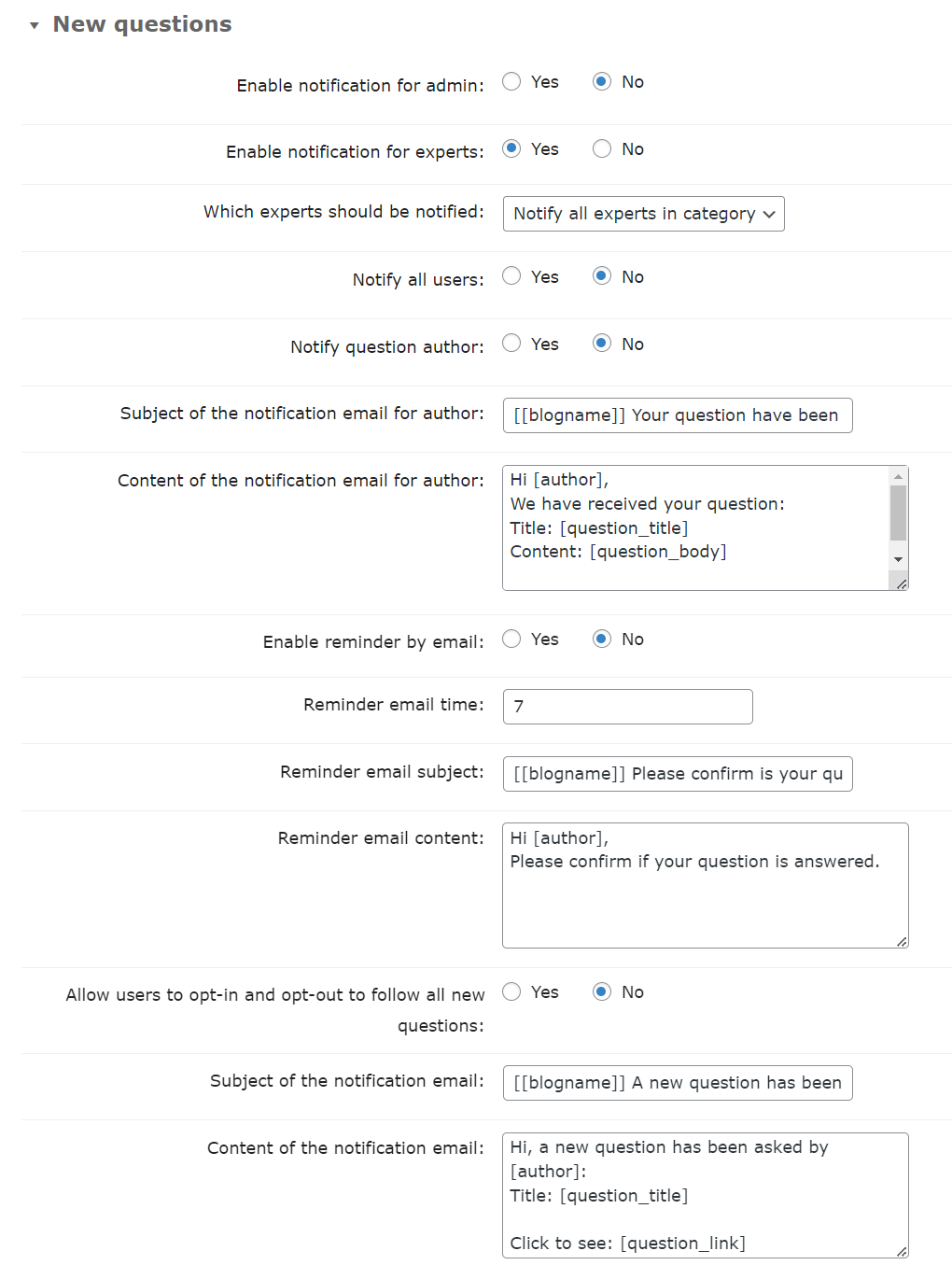Select Yes for opt-in follow new questions
The height and width of the screenshot is (1279, 952).
tap(511, 992)
